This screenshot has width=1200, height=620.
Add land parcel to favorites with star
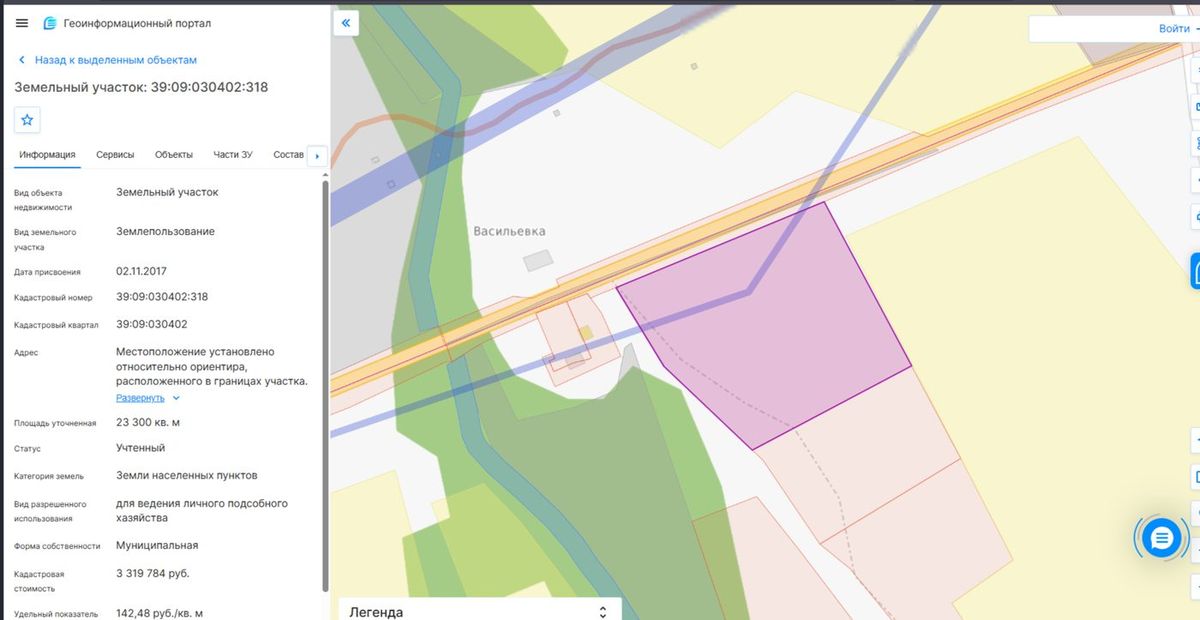click(x=27, y=120)
